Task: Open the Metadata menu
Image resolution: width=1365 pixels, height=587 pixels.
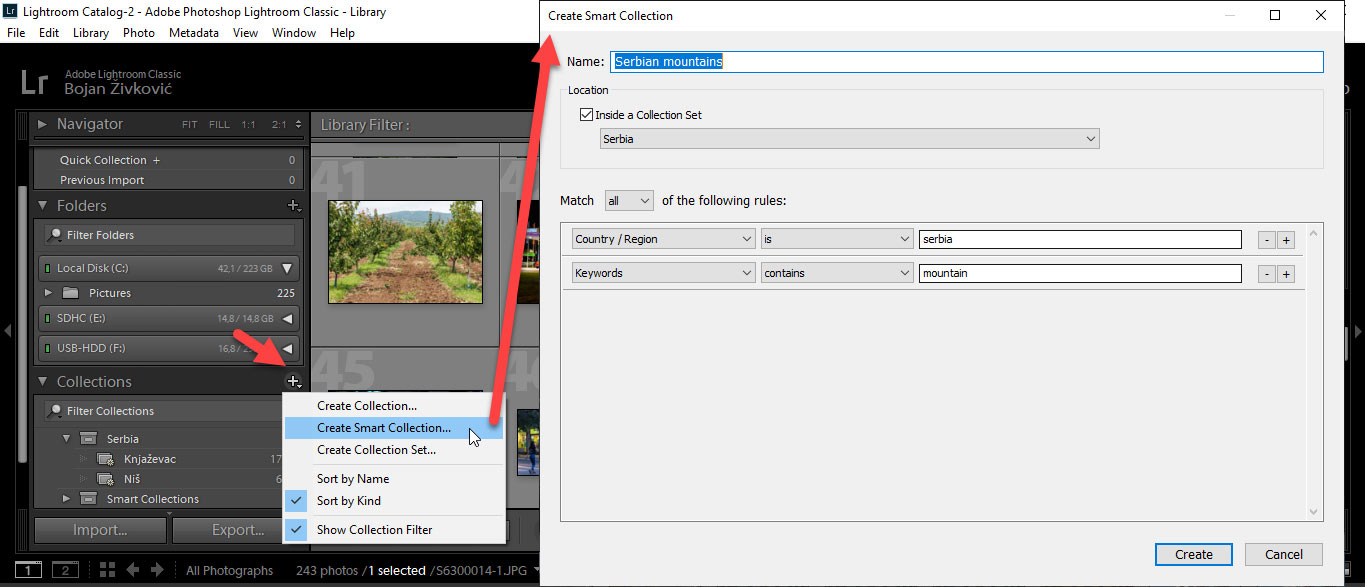Action: tap(194, 32)
